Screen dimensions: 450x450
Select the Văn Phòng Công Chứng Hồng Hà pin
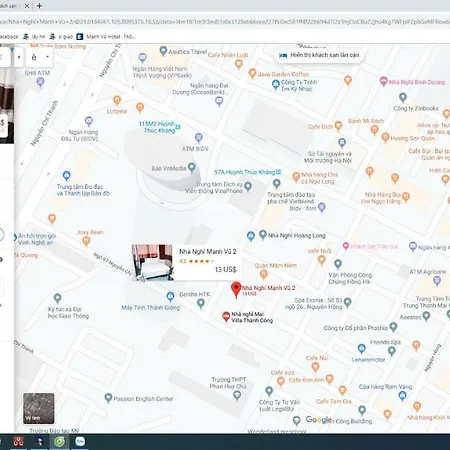click(x=338, y=264)
